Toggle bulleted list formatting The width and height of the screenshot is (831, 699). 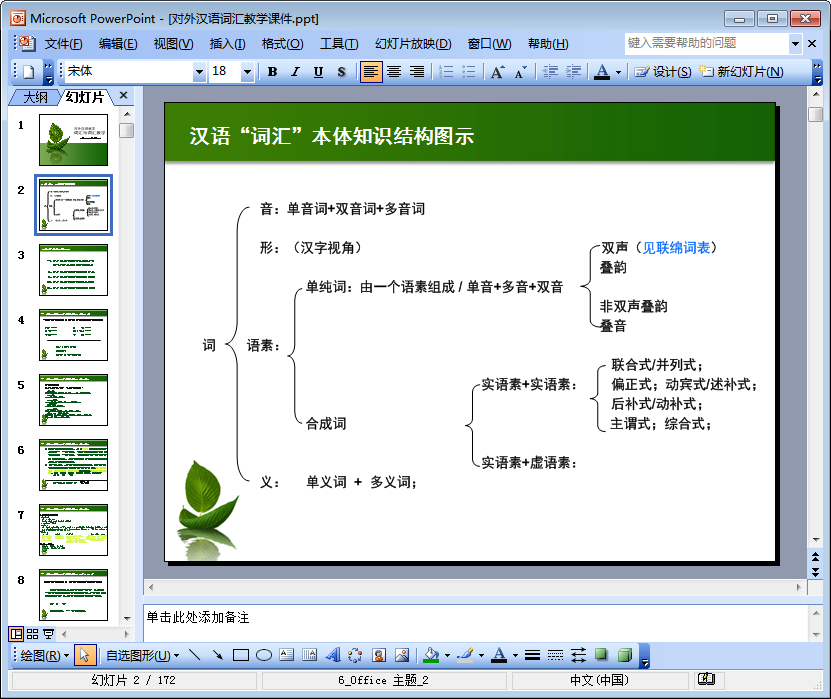pos(468,72)
